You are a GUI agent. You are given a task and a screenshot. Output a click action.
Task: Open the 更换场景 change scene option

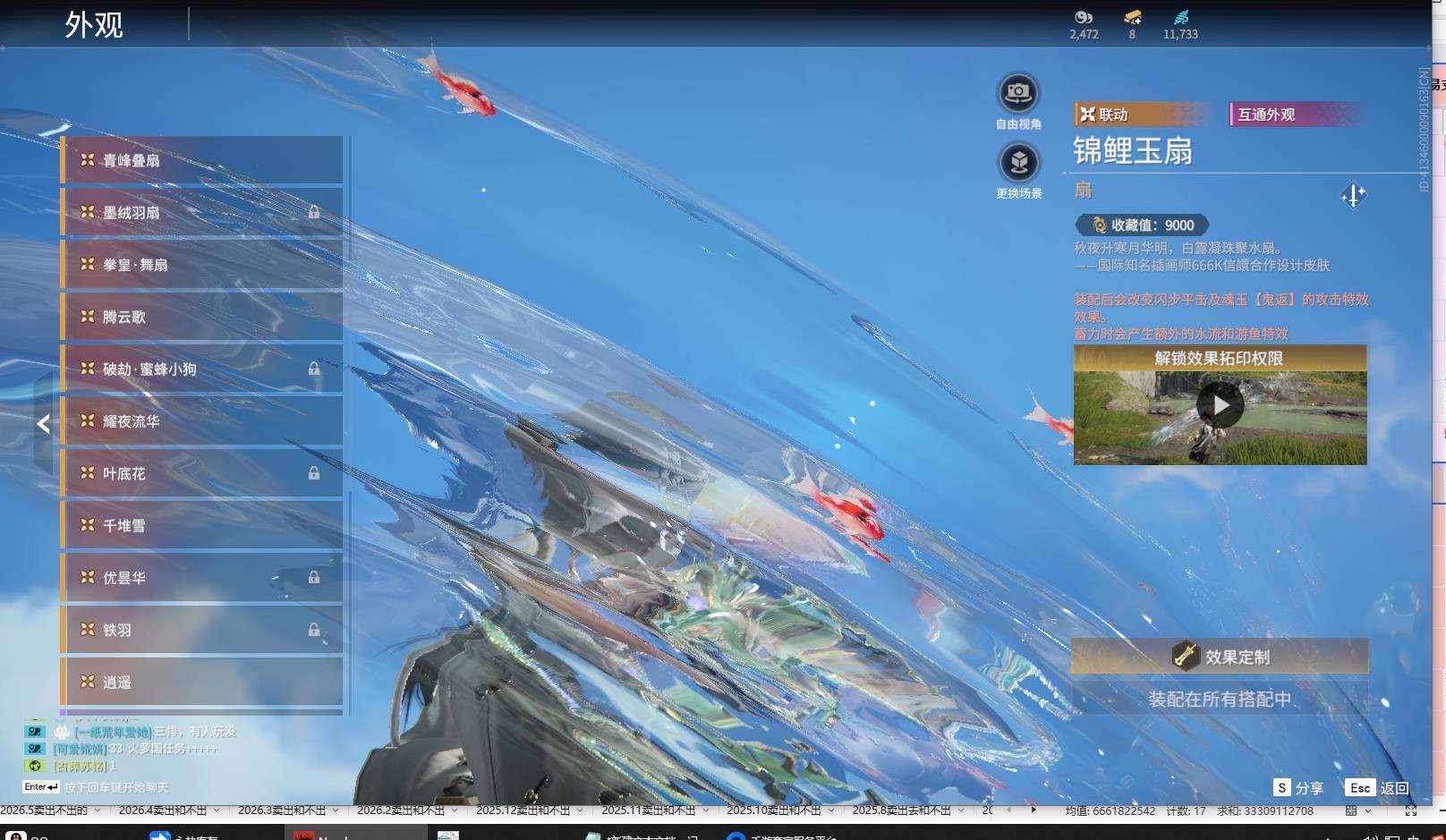pyautogui.click(x=1018, y=163)
